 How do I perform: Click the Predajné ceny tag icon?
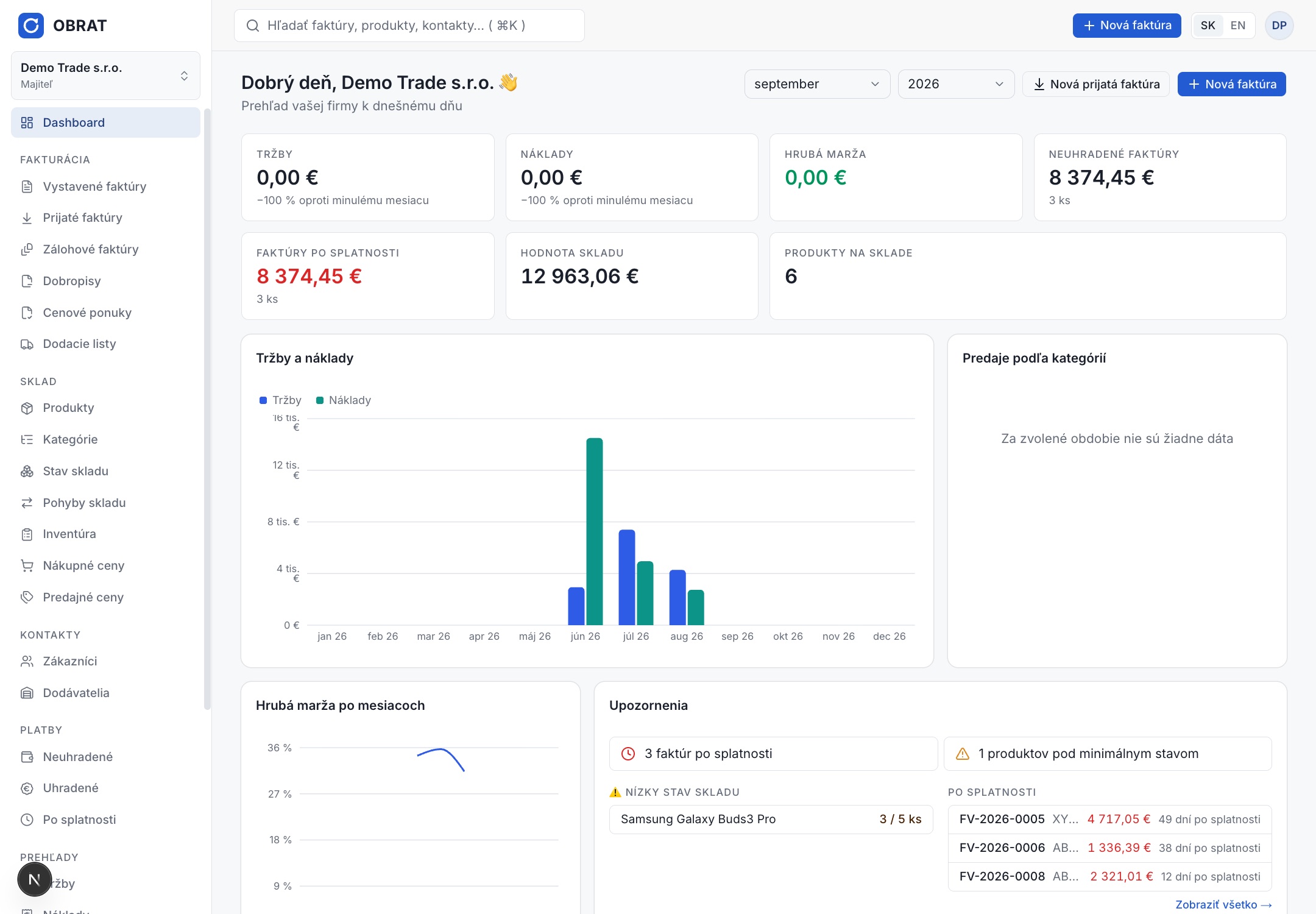(x=27, y=598)
